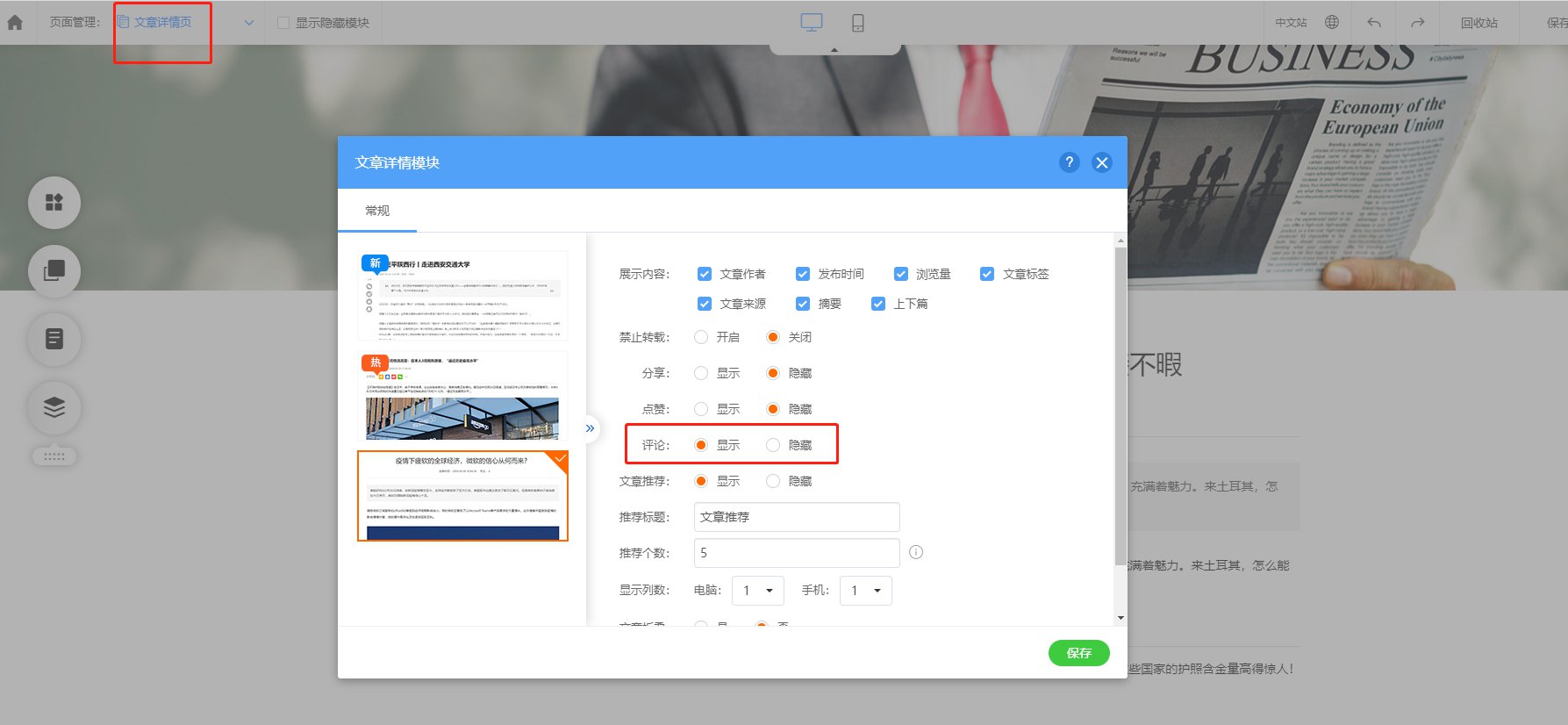This screenshot has height=725, width=1568.
Task: Open the 电脑 column count dropdown
Action: tap(757, 591)
